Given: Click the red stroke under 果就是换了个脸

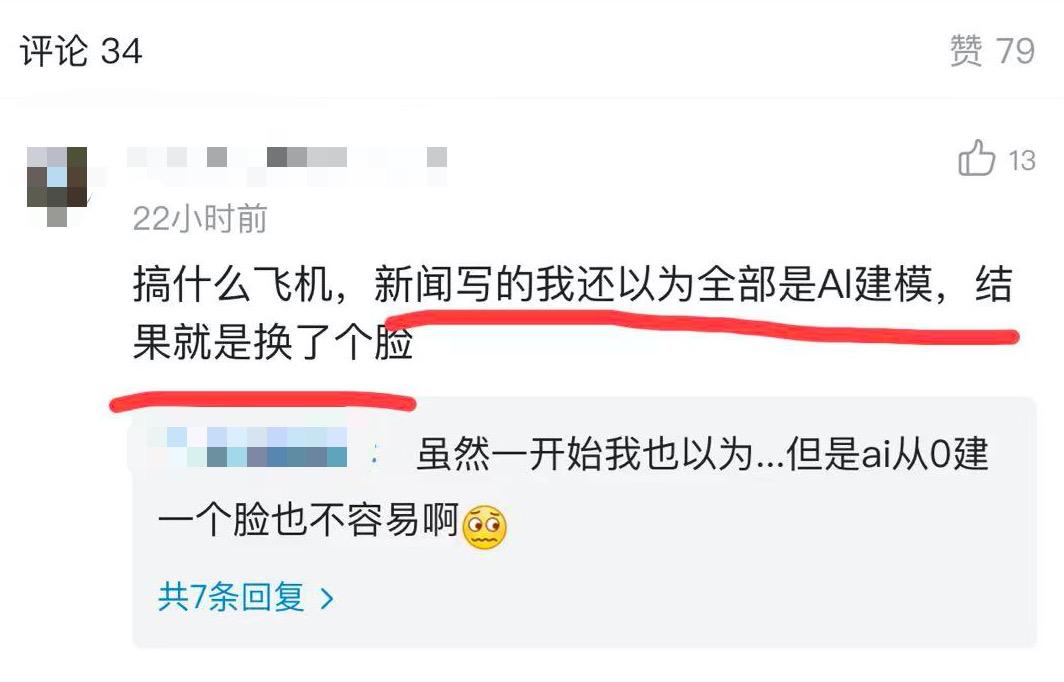Looking at the screenshot, I should click(263, 401).
